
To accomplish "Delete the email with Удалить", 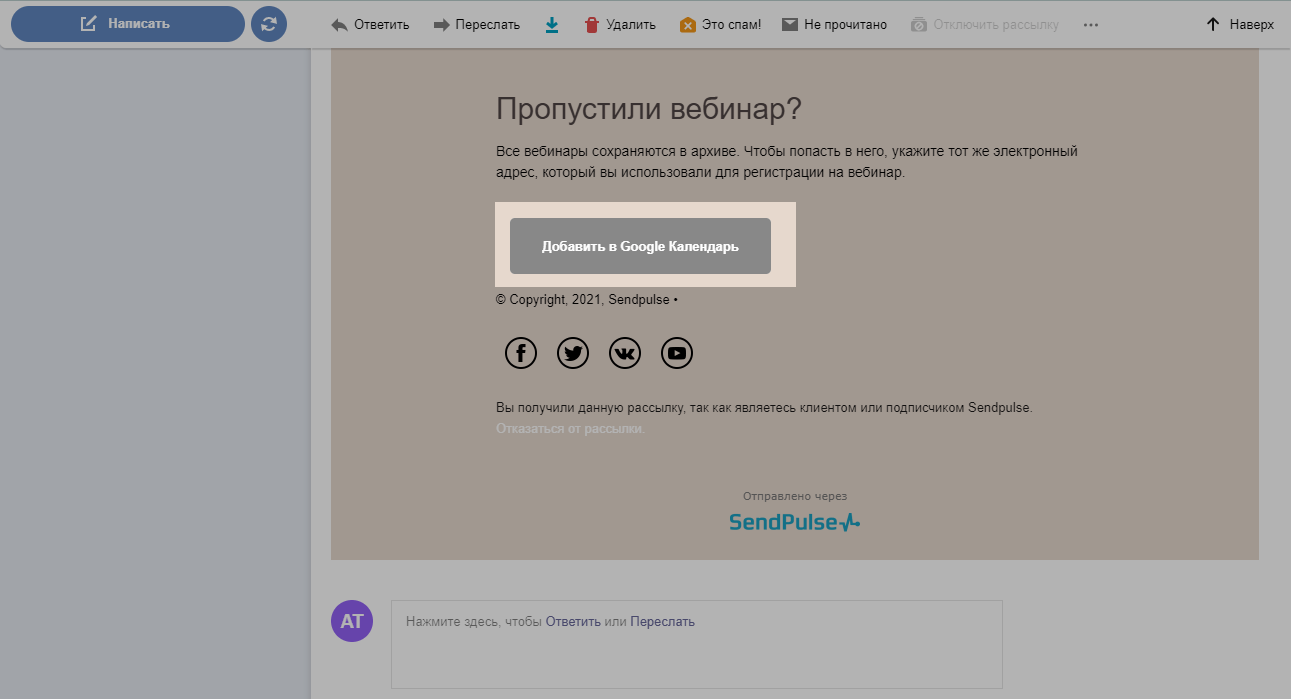I will pyautogui.click(x=619, y=25).
